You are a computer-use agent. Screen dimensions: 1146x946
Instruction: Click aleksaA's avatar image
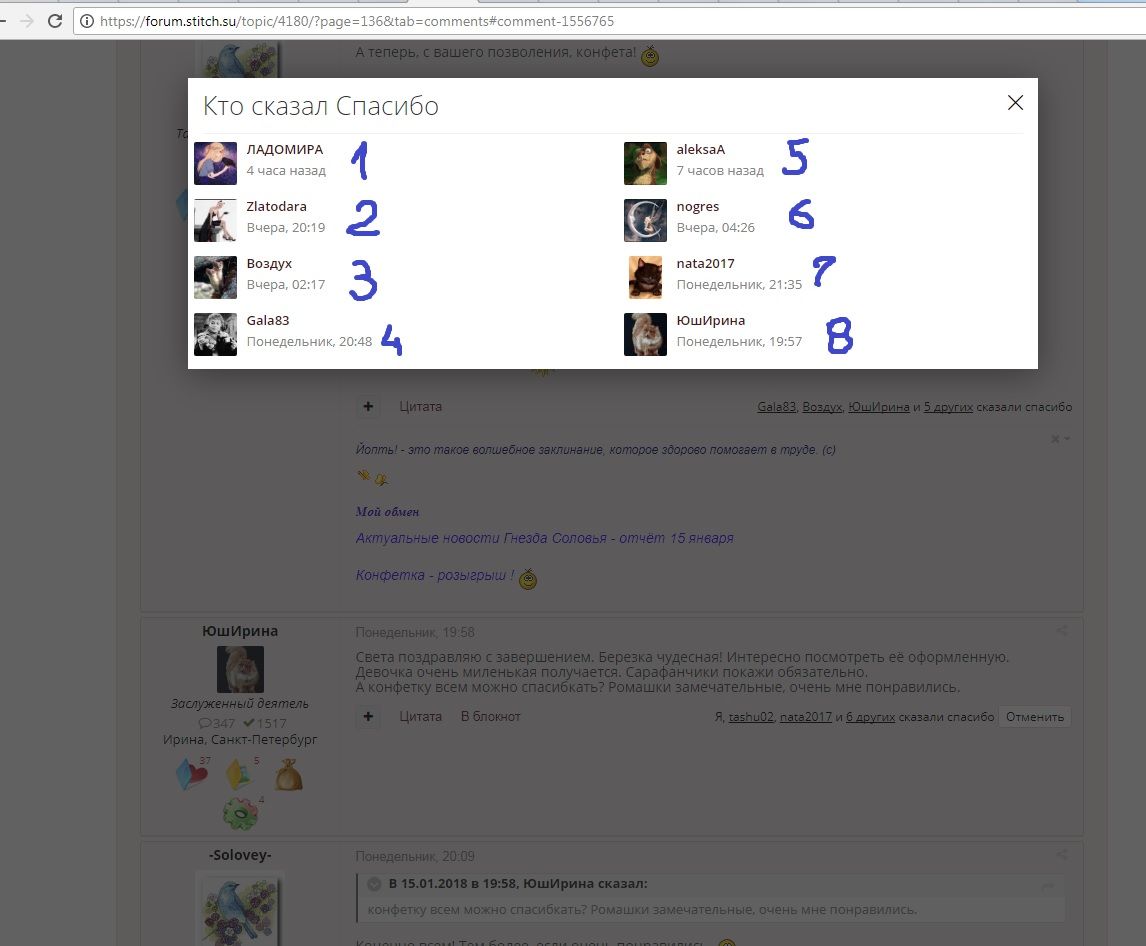coord(645,163)
